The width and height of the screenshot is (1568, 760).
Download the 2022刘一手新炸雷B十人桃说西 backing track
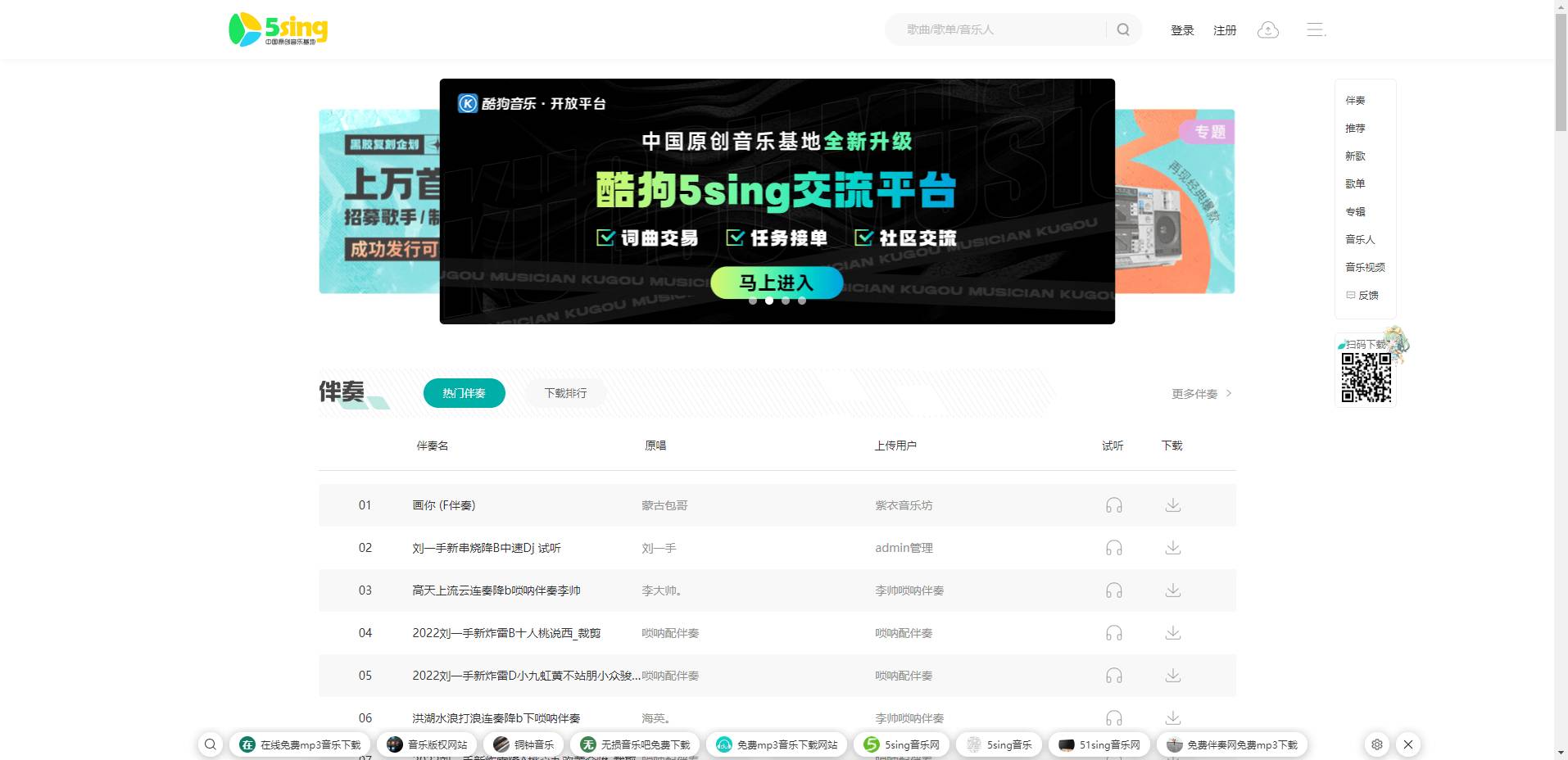1172,633
